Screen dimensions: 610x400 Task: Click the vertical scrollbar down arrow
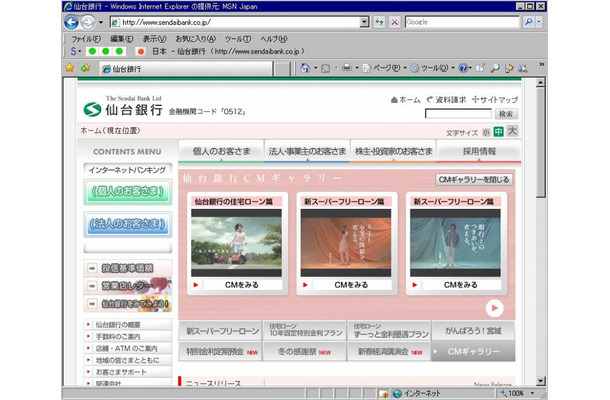[x=540, y=381]
